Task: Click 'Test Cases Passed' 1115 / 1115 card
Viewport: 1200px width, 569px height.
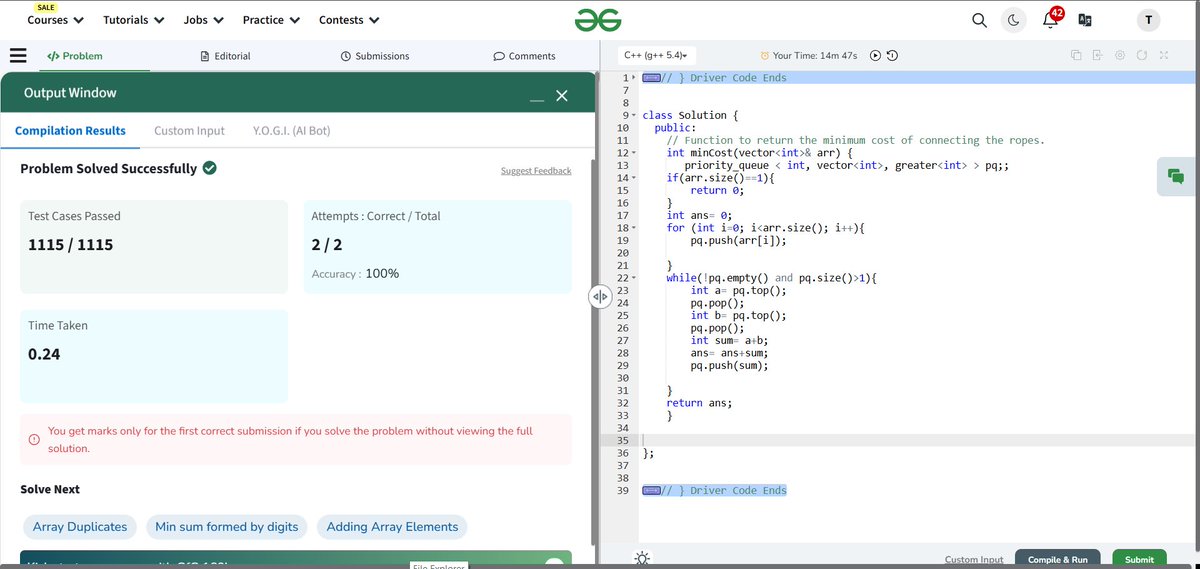Action: 154,247
